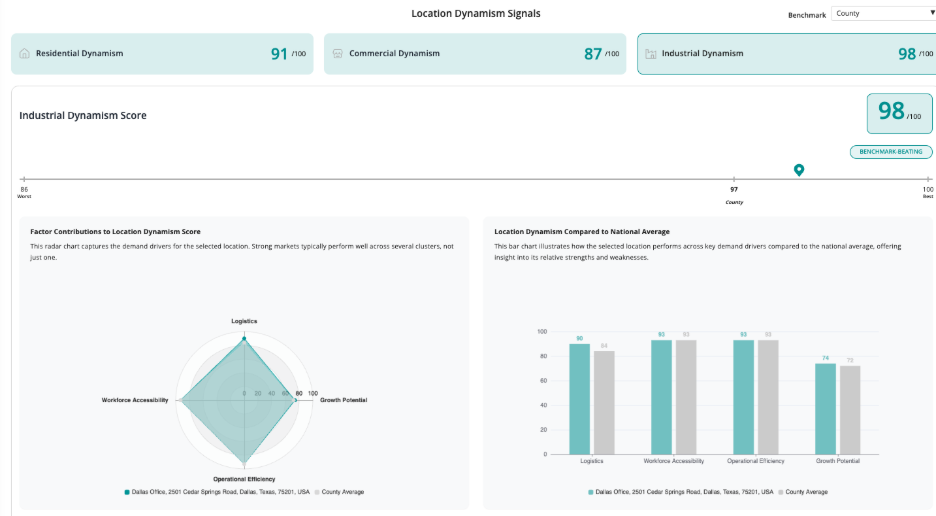Switch to the Residential Dynamism tab
The height and width of the screenshot is (516, 936).
(162, 54)
